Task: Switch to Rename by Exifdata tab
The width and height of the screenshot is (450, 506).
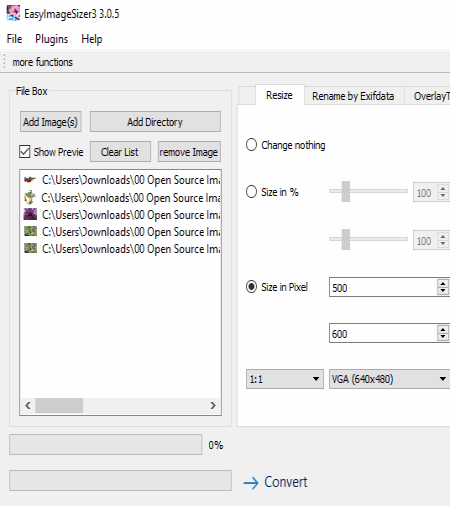Action: (353, 96)
